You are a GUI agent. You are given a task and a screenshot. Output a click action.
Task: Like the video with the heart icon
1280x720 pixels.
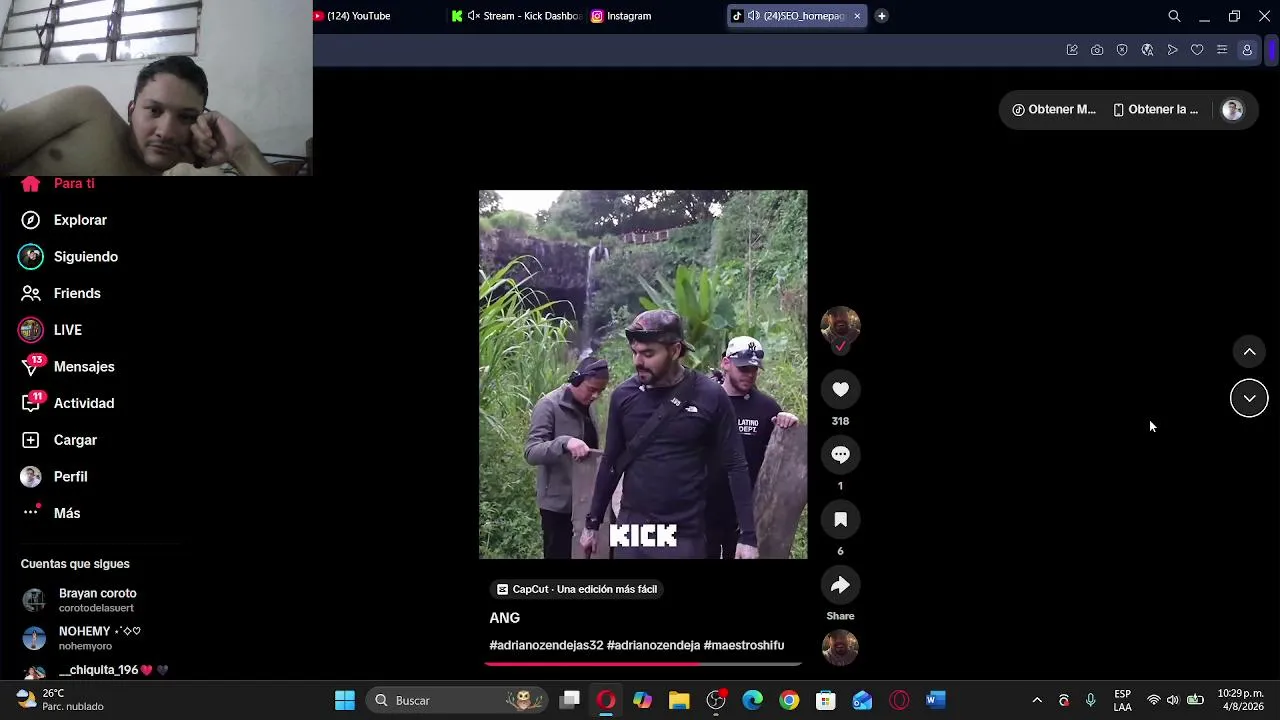point(840,390)
